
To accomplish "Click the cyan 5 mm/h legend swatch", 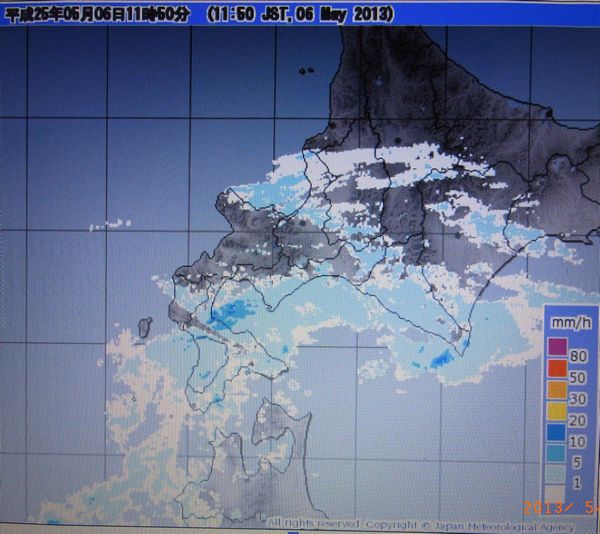I will click(556, 453).
